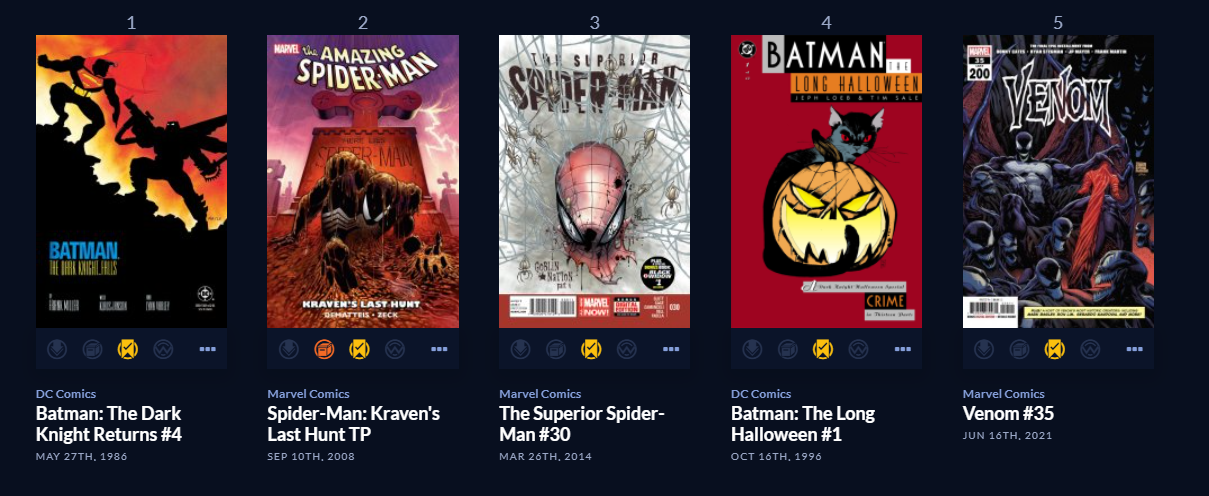Click the Superior Spider-Man #30 cover thumbnail

pyautogui.click(x=595, y=181)
